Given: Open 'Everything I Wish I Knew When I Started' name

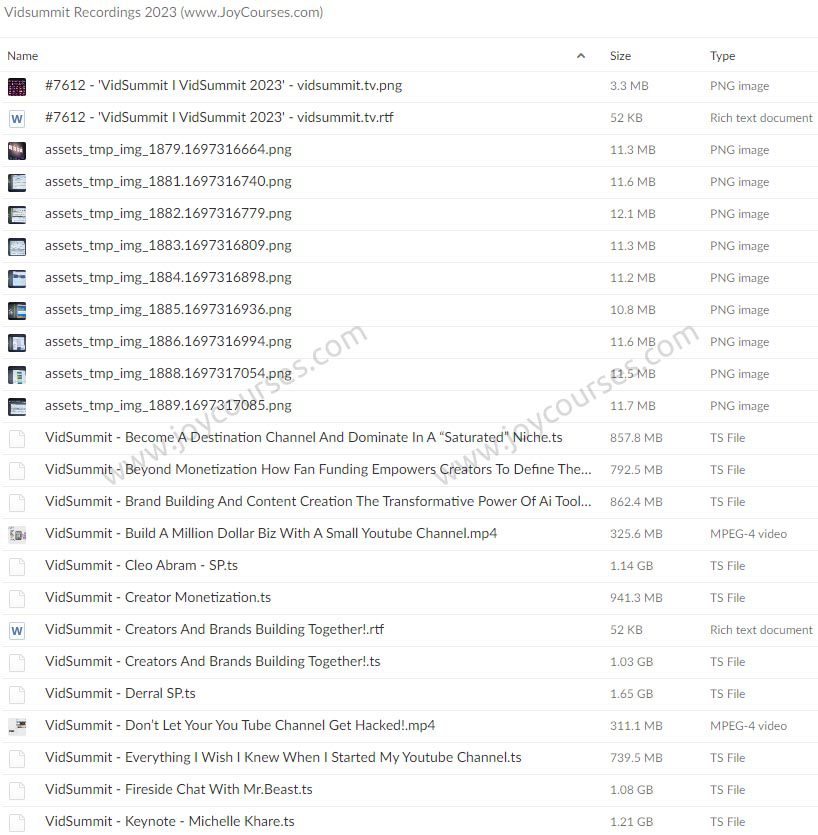Looking at the screenshot, I should [x=283, y=757].
